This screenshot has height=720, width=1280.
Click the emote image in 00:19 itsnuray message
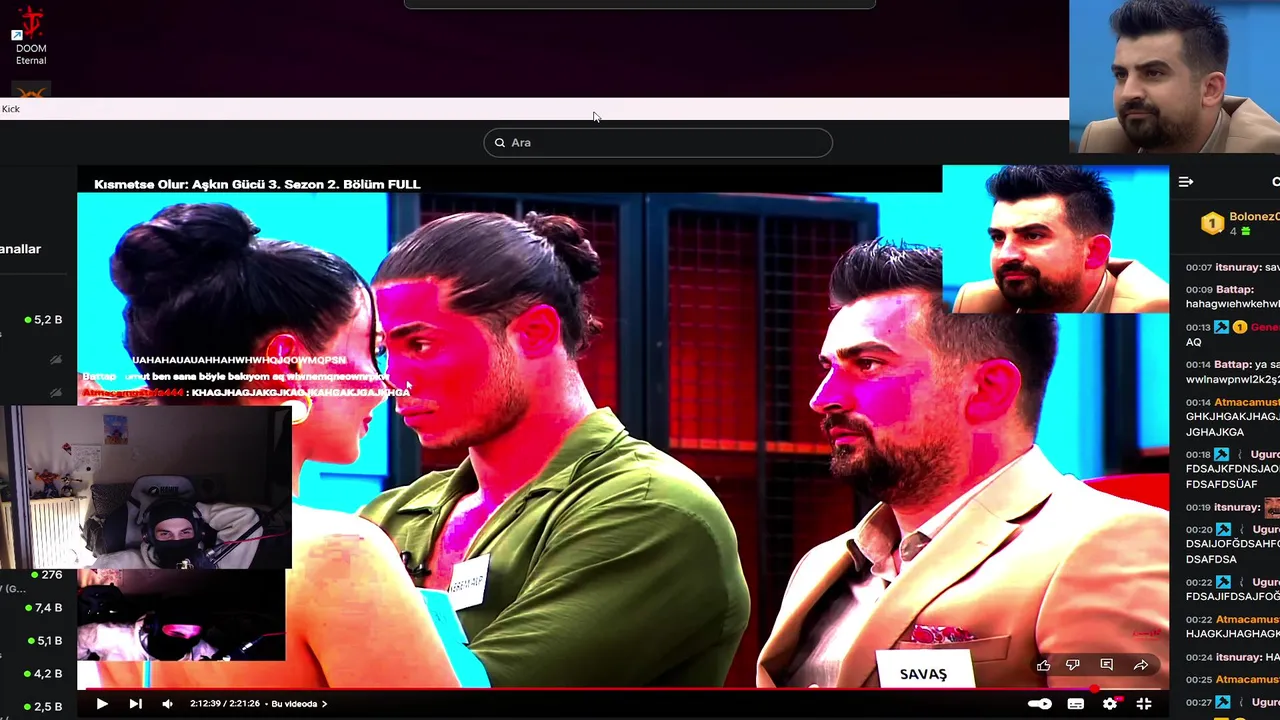pos(1272,507)
